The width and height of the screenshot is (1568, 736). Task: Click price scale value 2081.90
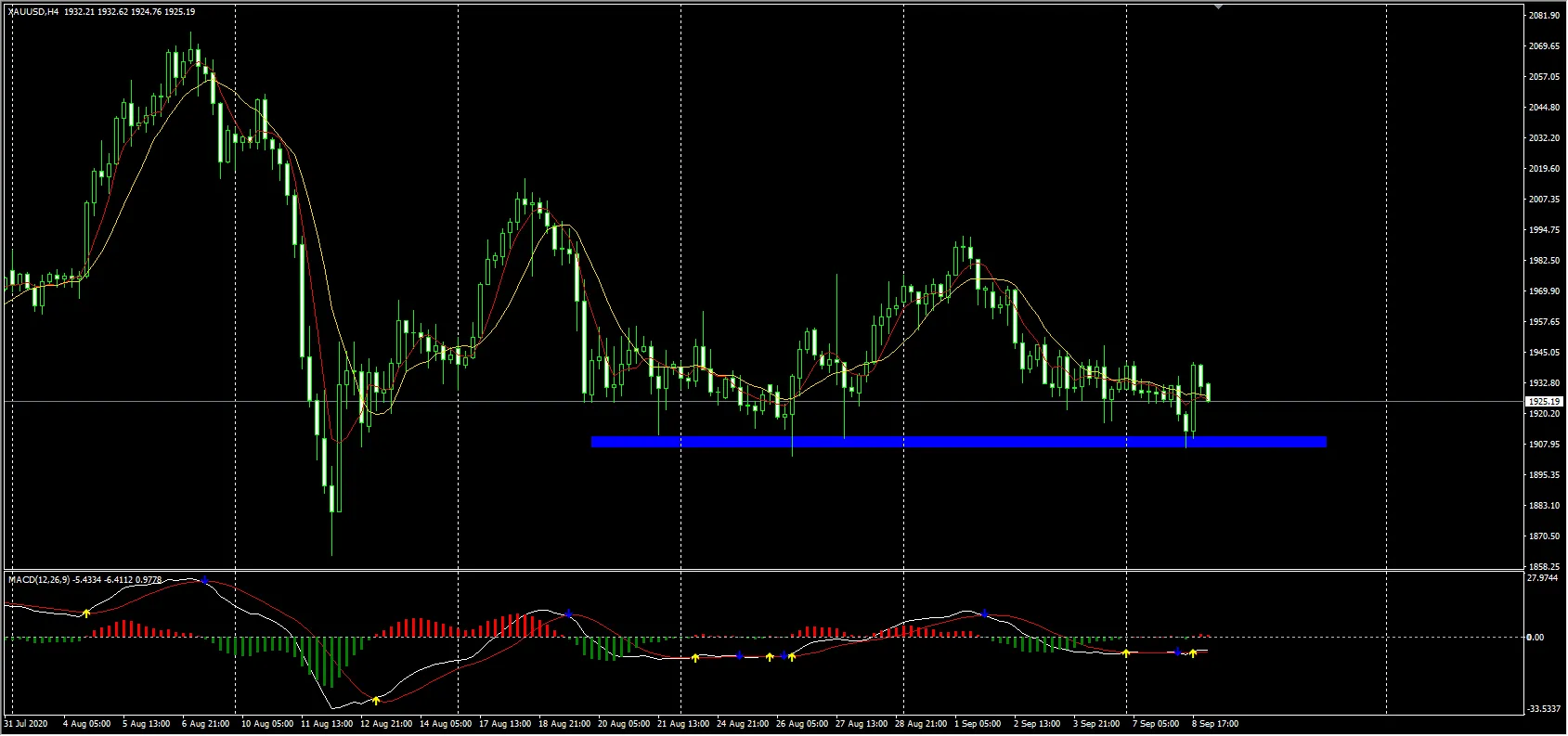pyautogui.click(x=1544, y=16)
